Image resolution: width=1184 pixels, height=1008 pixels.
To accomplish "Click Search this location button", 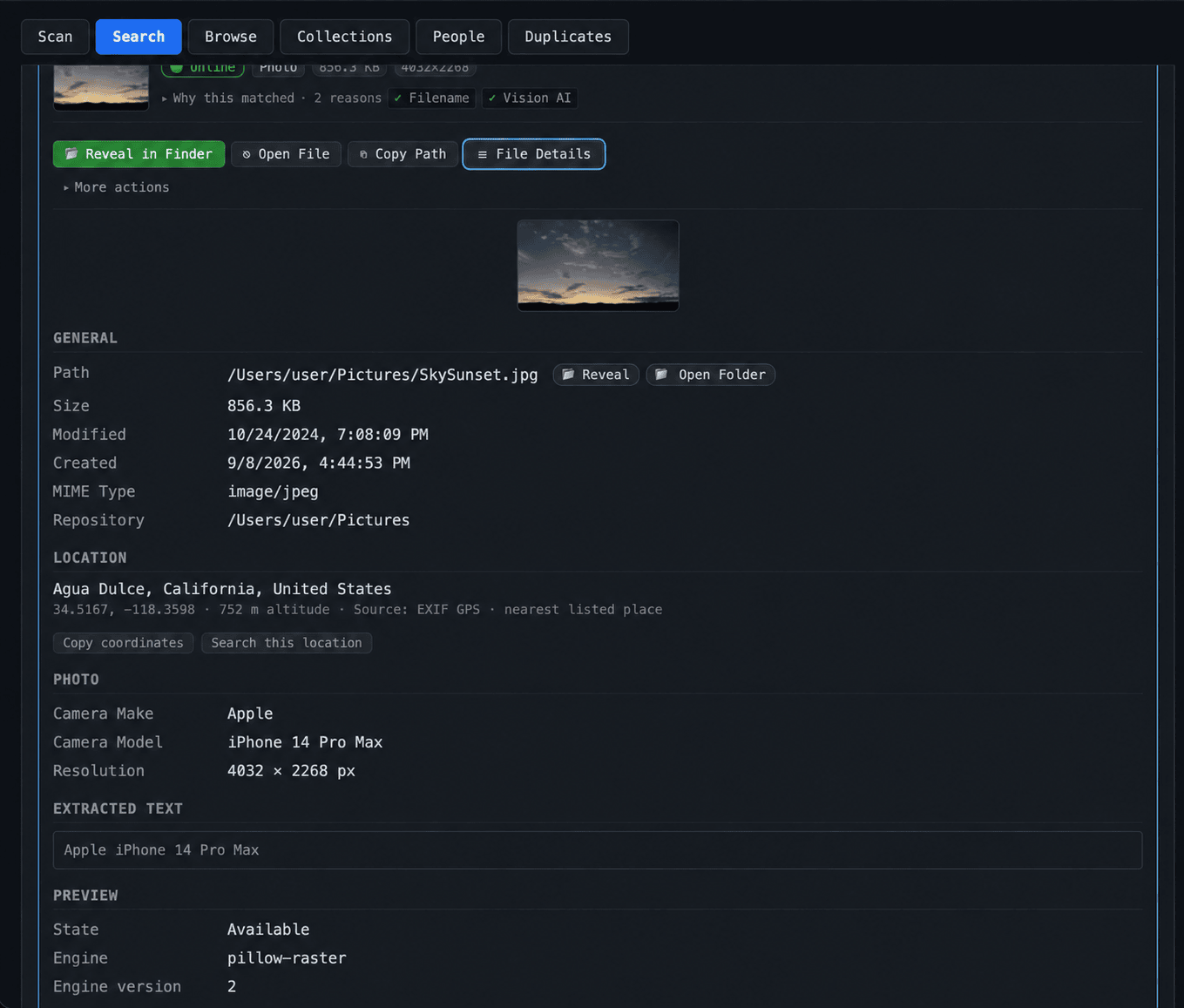I will [x=287, y=643].
